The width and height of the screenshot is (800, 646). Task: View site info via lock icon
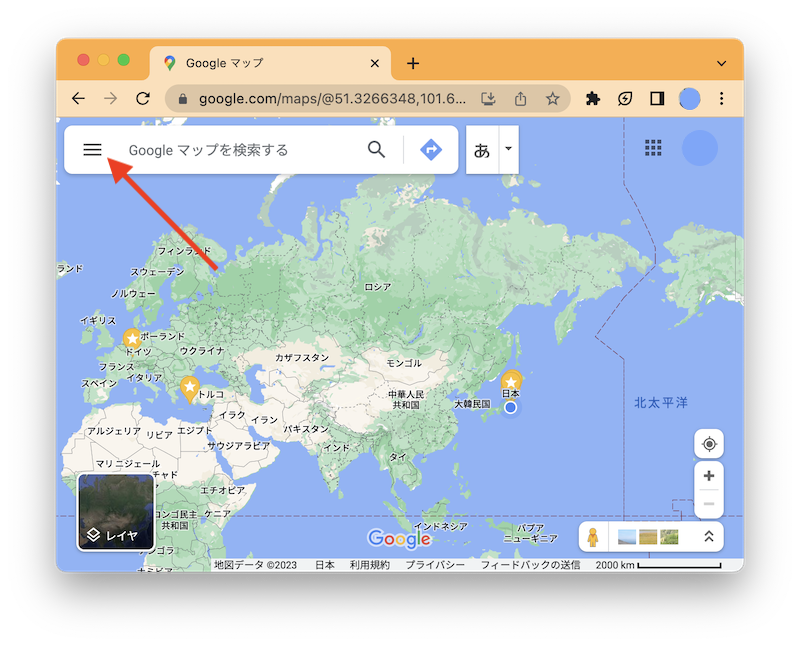coord(183,99)
